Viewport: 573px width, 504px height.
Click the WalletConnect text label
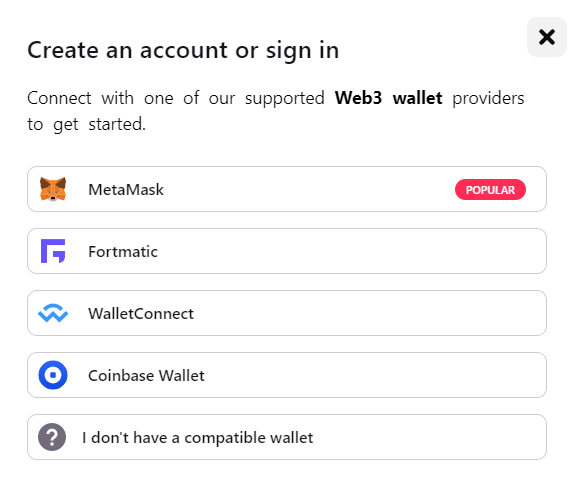[141, 314]
